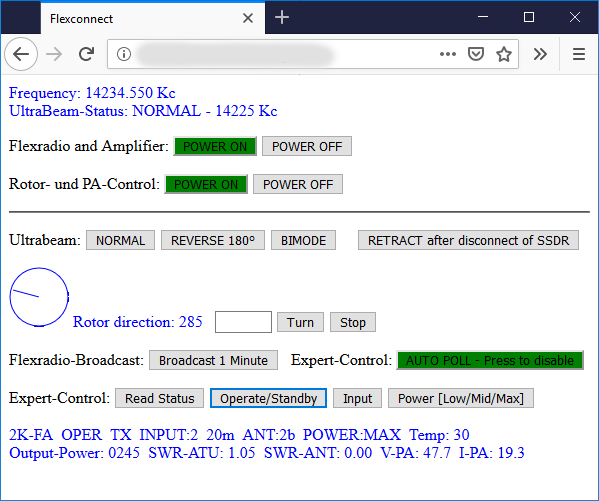Set Ultrabeam to REVERSE 180°
The image size is (599, 501).
(213, 240)
